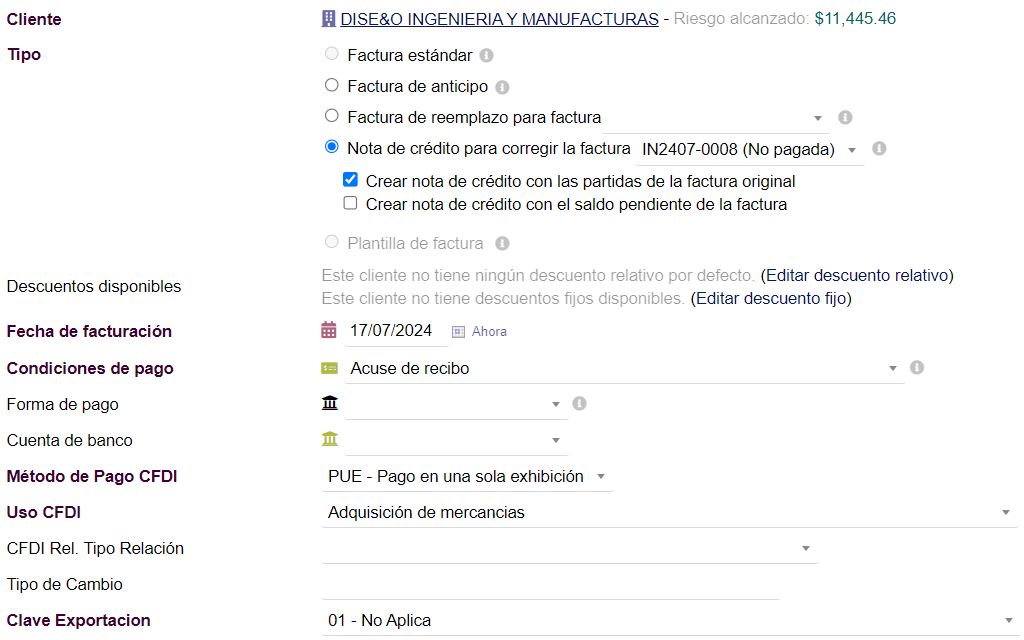Click info icon next to Factura de anticipo
This screenshot has height=640, width=1024.
[x=502, y=87]
